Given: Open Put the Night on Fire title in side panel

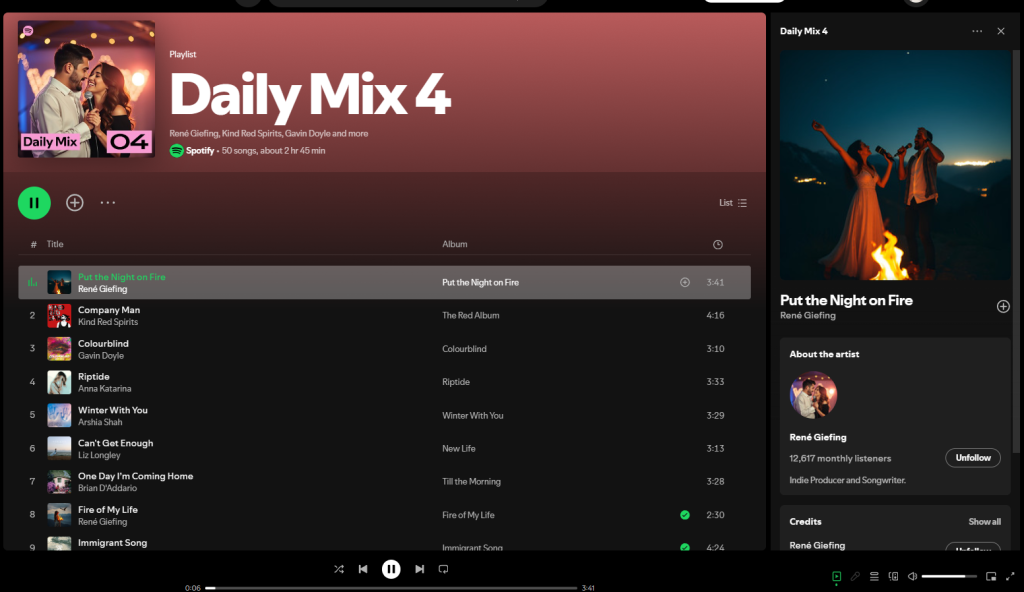Looking at the screenshot, I should click(x=846, y=300).
